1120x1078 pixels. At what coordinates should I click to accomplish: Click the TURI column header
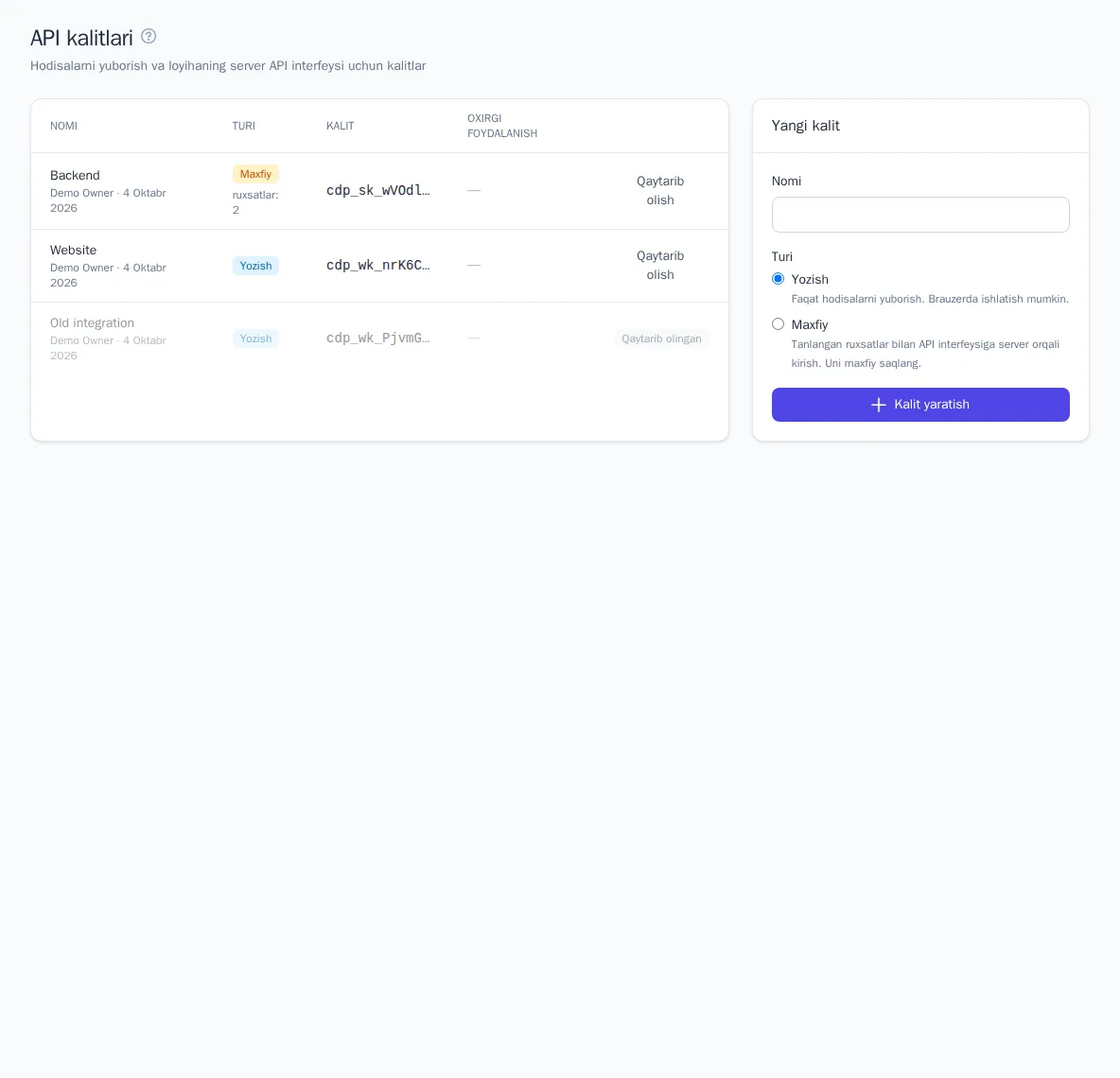click(x=243, y=126)
